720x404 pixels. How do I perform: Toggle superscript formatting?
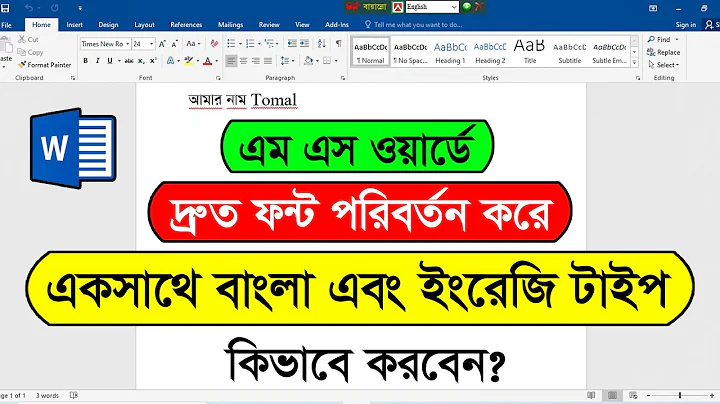(x=153, y=61)
